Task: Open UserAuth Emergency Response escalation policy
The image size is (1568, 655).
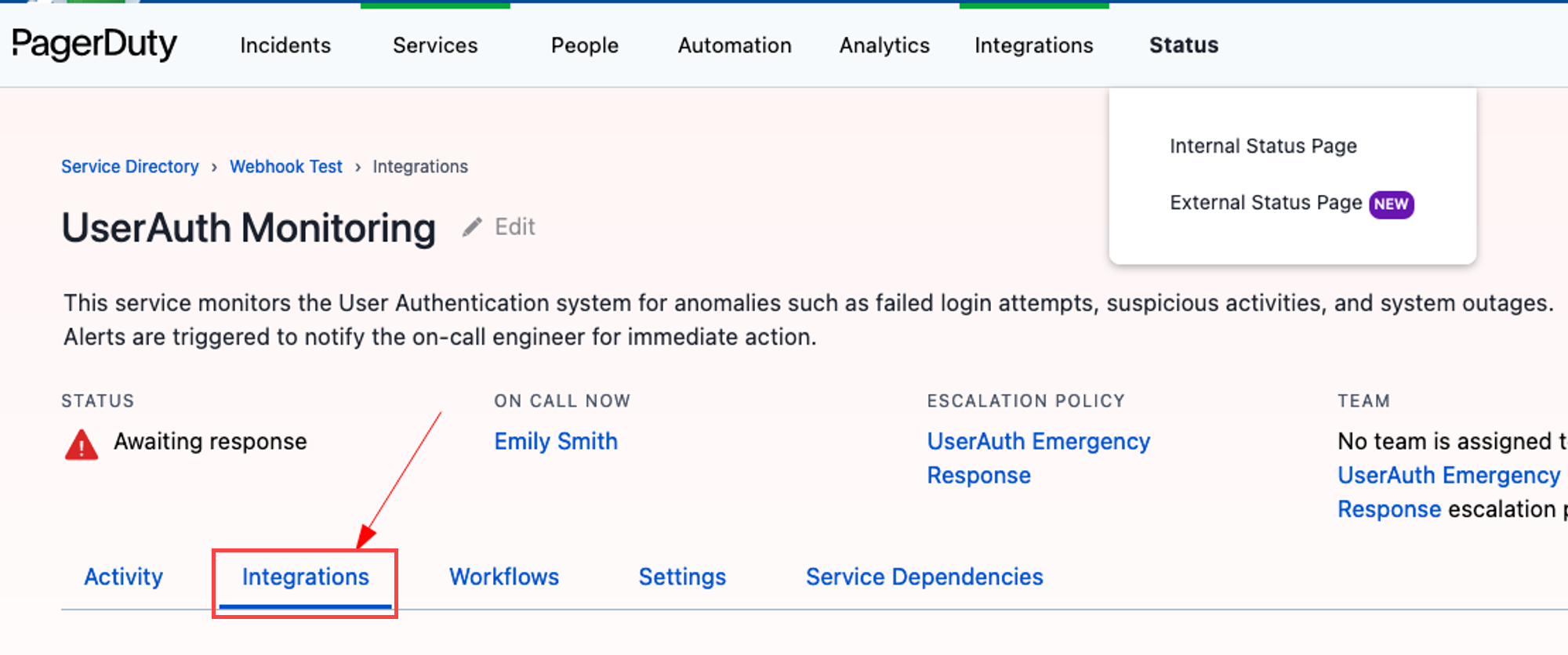Action: tap(1038, 458)
